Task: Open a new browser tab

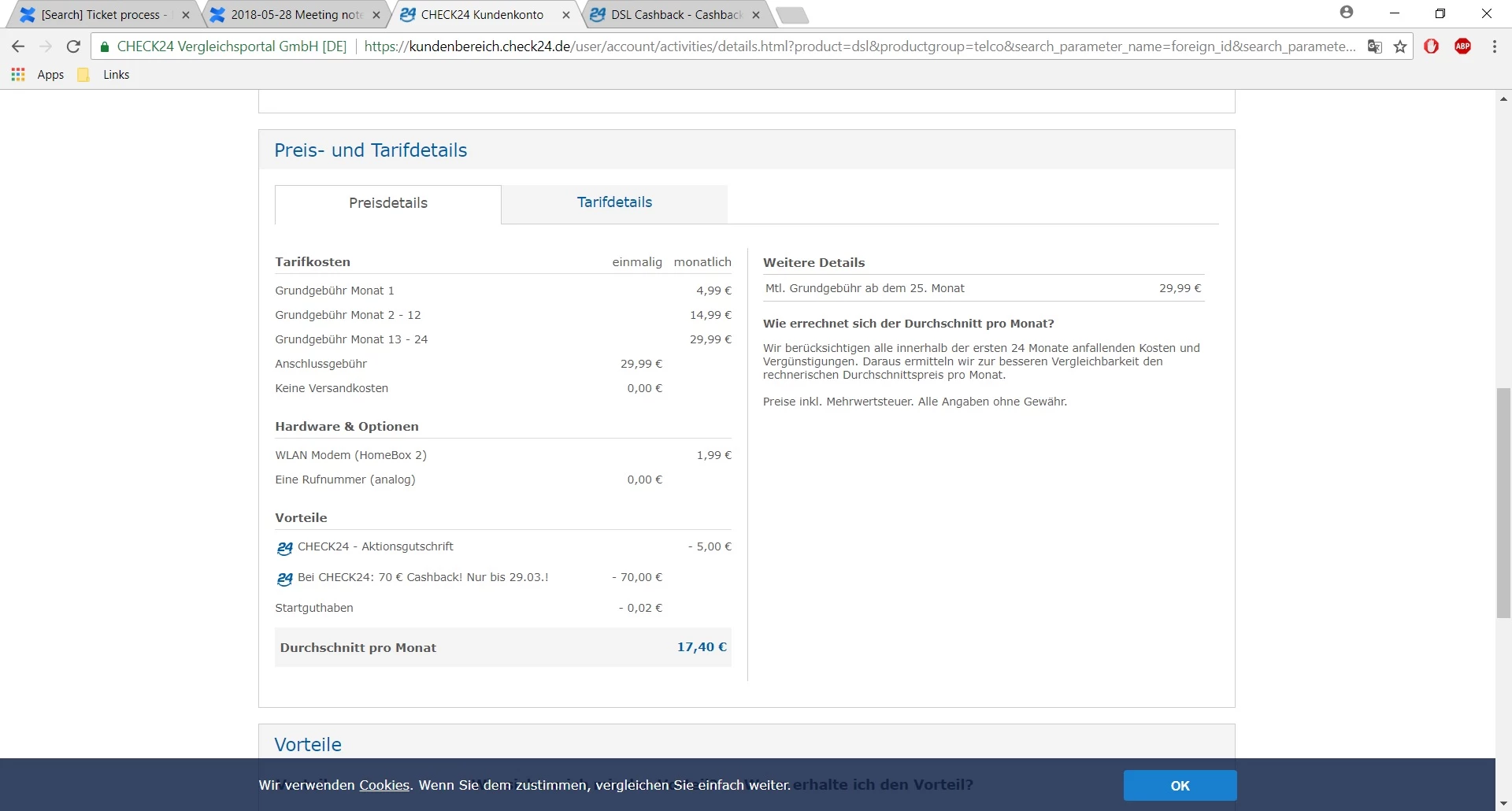Action: click(792, 15)
